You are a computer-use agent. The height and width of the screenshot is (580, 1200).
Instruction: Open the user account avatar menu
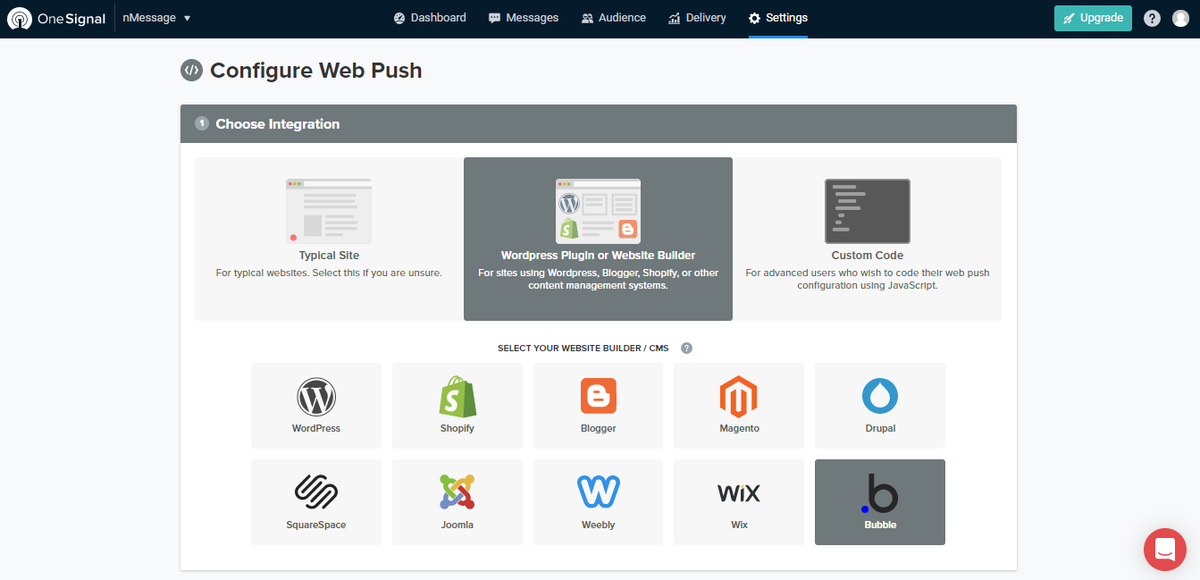point(1181,18)
